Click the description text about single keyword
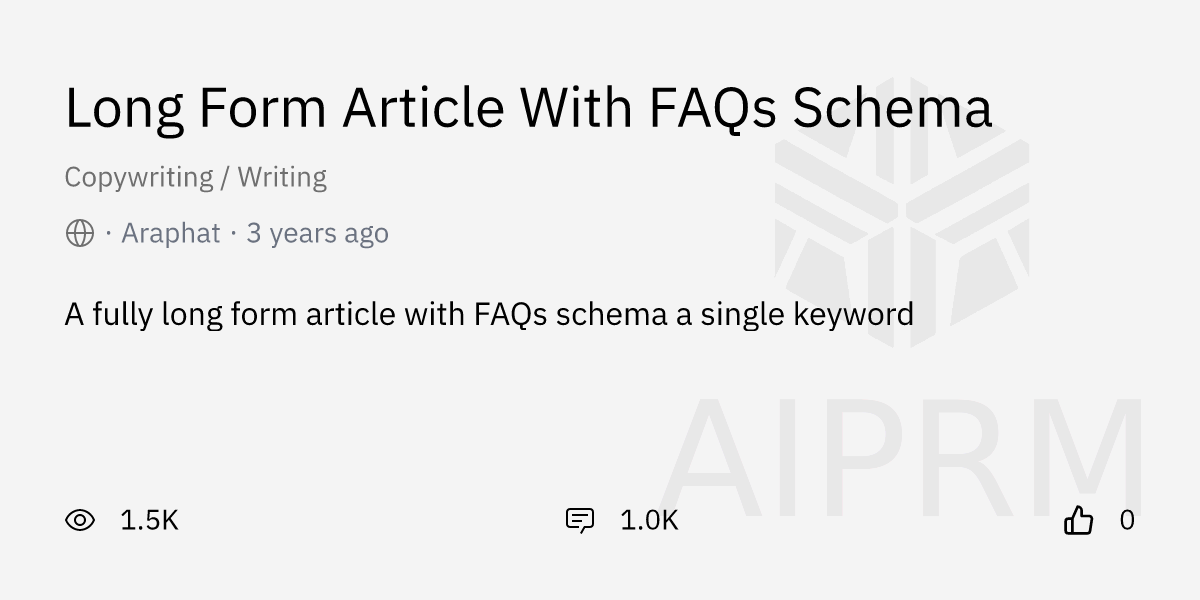The image size is (1200, 600). (x=489, y=315)
